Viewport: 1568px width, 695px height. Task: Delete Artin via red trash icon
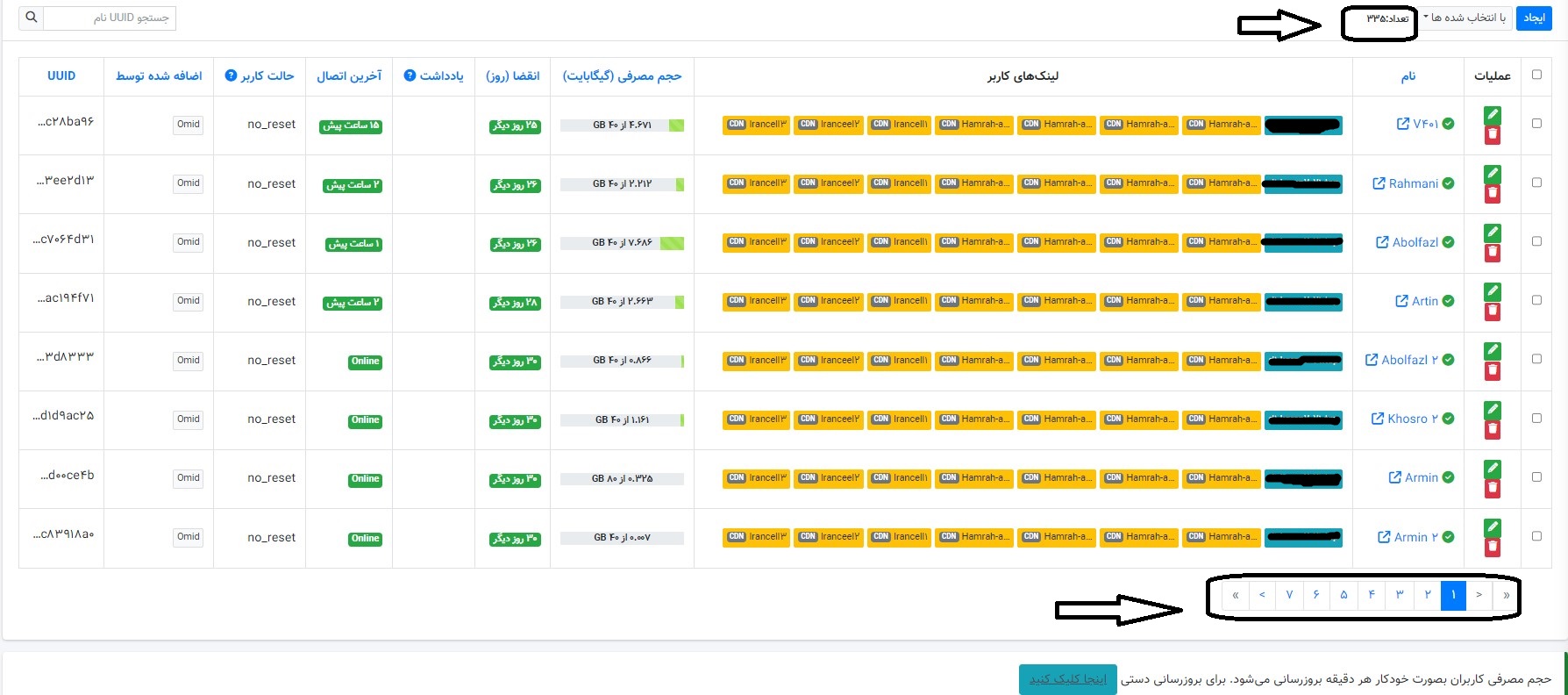[x=1493, y=312]
